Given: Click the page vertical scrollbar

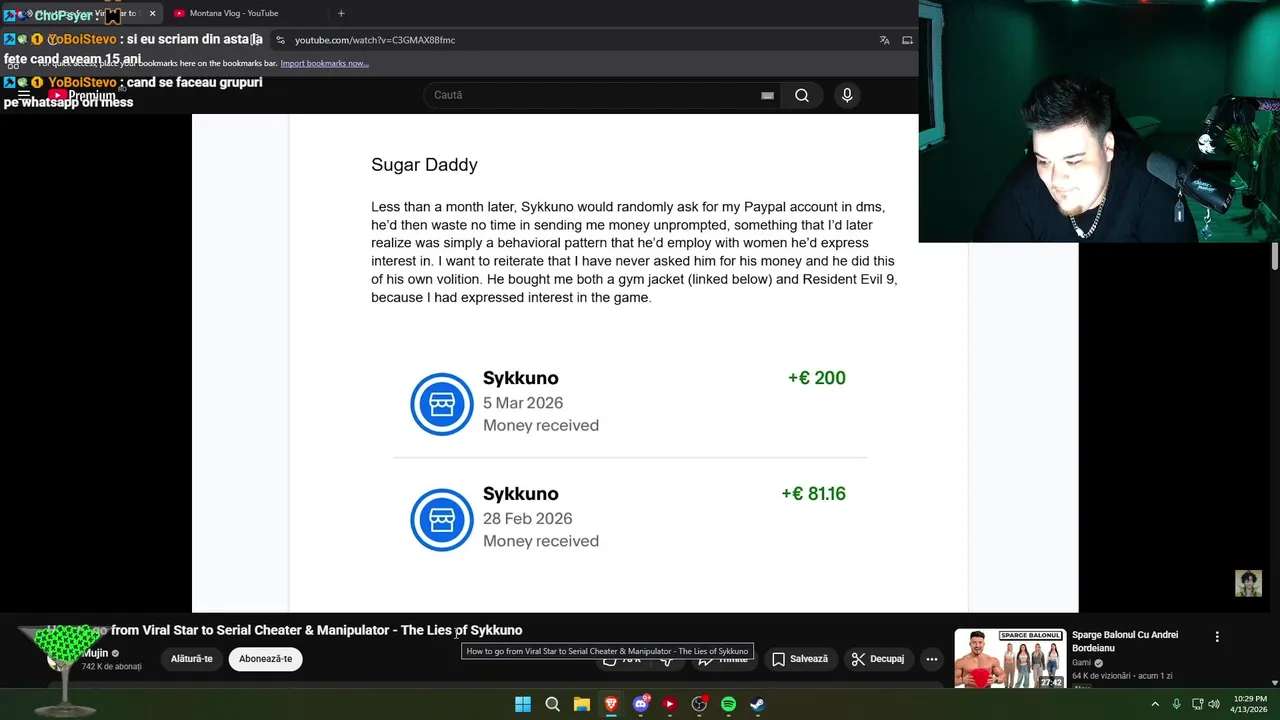Looking at the screenshot, I should pos(1274,256).
